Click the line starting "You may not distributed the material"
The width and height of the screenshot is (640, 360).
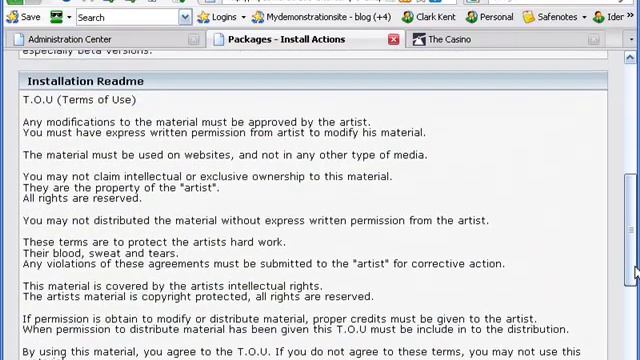pyautogui.click(x=256, y=220)
